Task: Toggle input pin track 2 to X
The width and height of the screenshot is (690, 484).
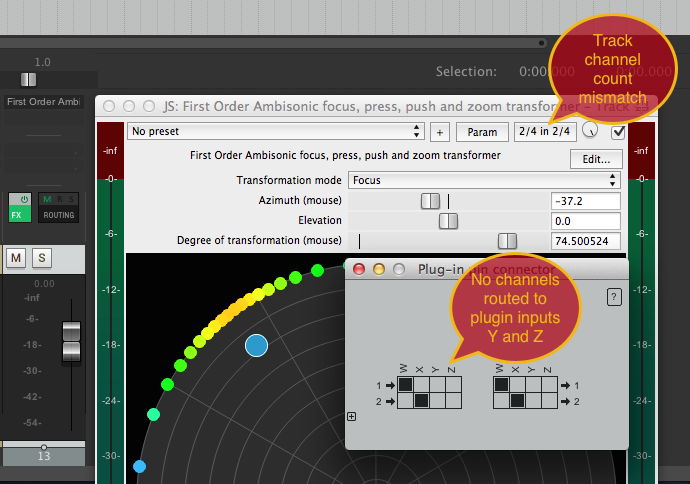Action: [x=422, y=400]
